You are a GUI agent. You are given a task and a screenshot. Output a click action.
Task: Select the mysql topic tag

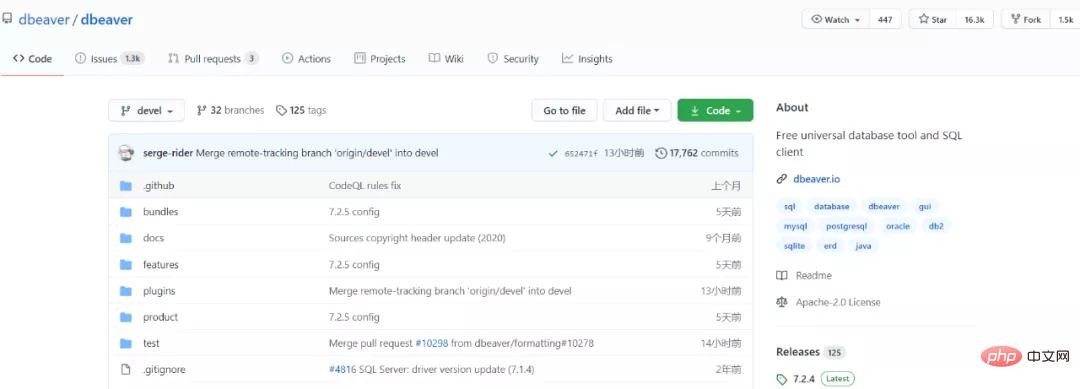click(796, 226)
